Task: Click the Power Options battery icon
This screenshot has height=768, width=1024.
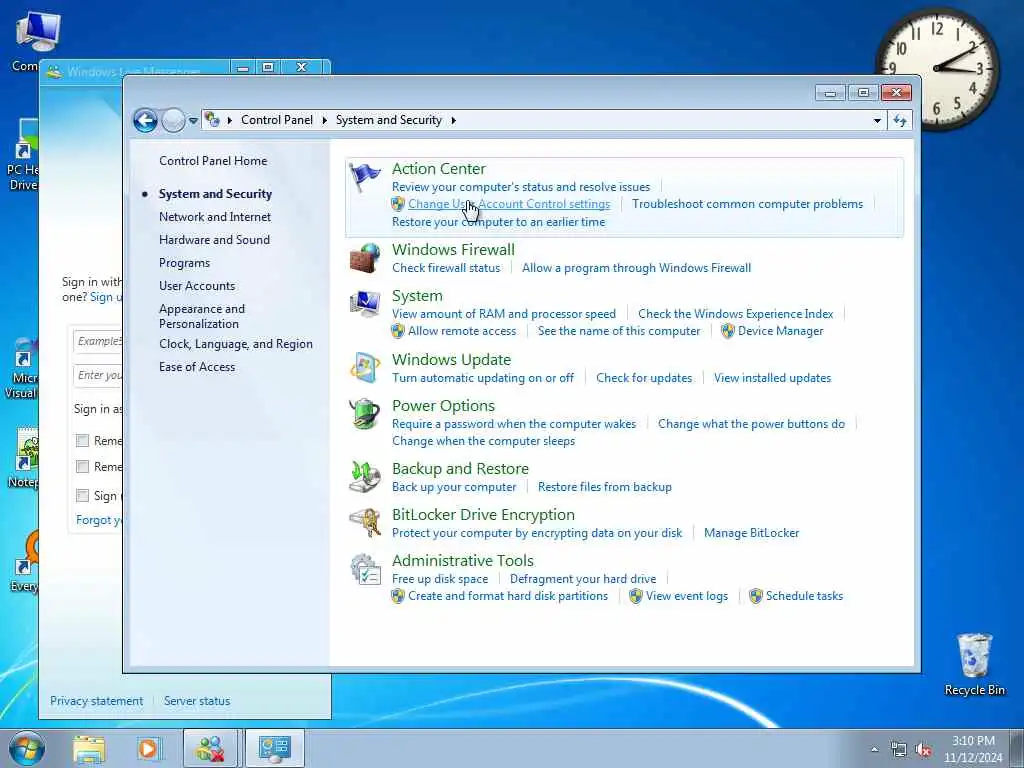Action: (x=364, y=413)
